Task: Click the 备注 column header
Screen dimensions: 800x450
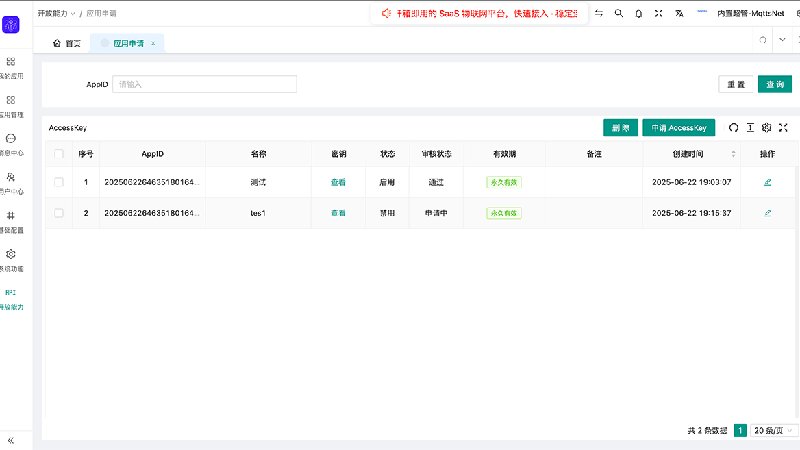Action: pyautogui.click(x=594, y=154)
